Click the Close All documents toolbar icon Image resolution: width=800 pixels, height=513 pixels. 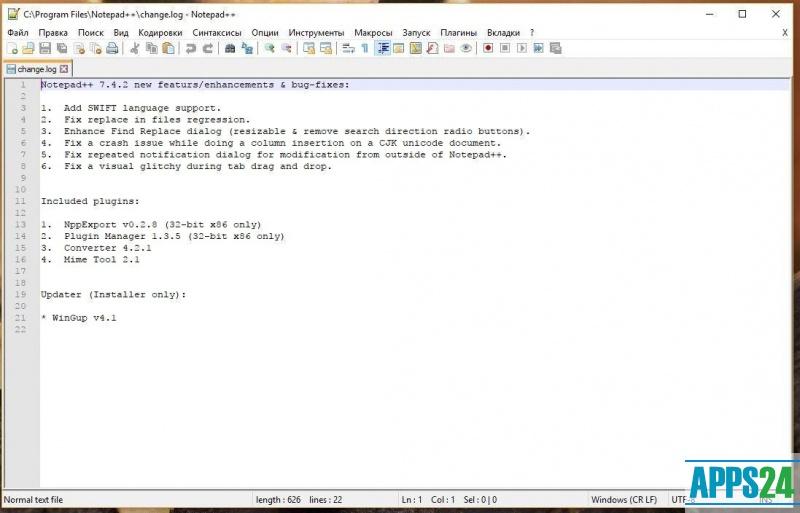[95, 48]
